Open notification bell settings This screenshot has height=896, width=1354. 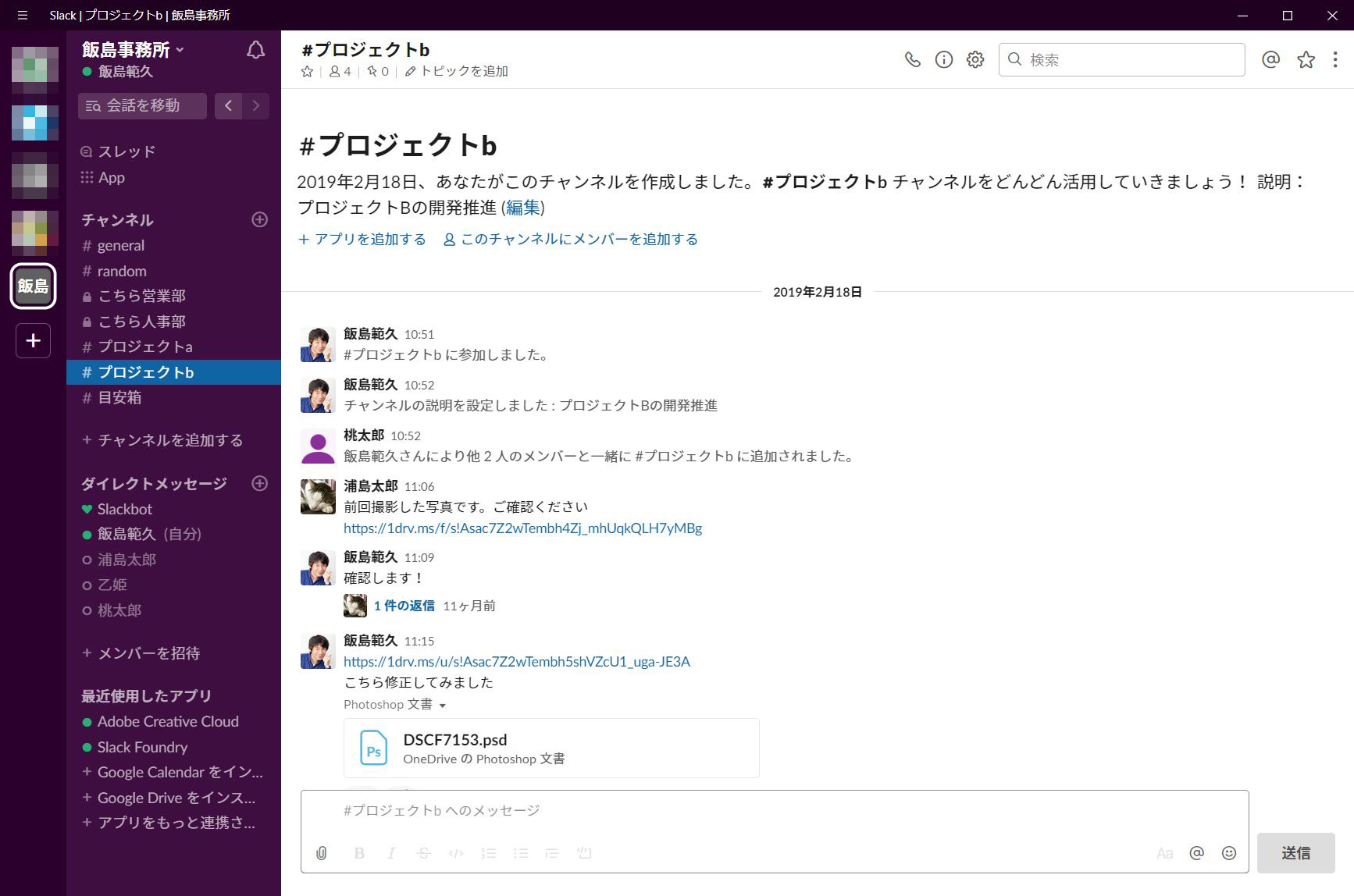[x=255, y=50]
